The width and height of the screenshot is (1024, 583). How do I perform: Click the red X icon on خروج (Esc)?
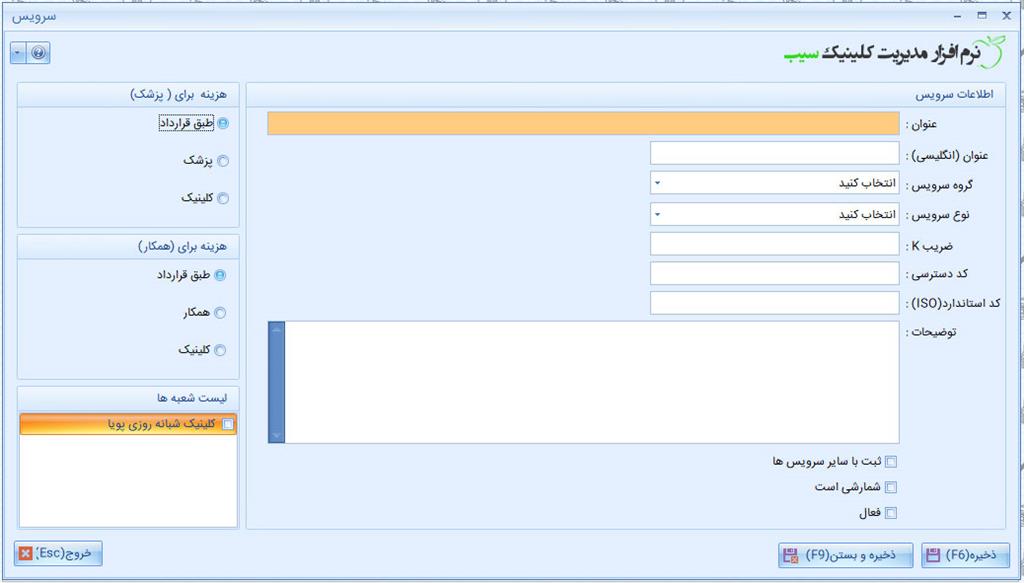[x=26, y=553]
